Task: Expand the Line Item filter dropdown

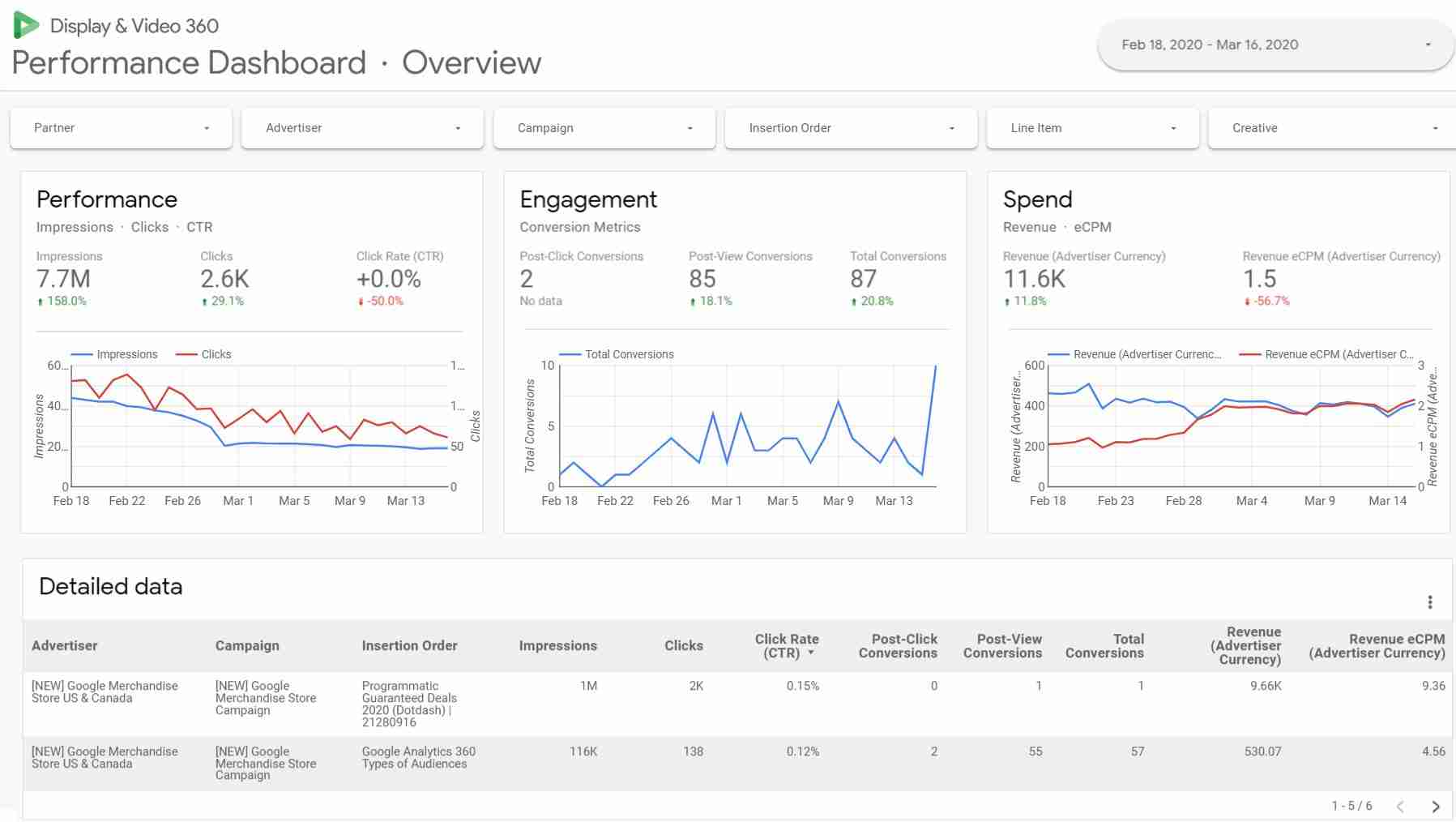Action: (x=1092, y=128)
